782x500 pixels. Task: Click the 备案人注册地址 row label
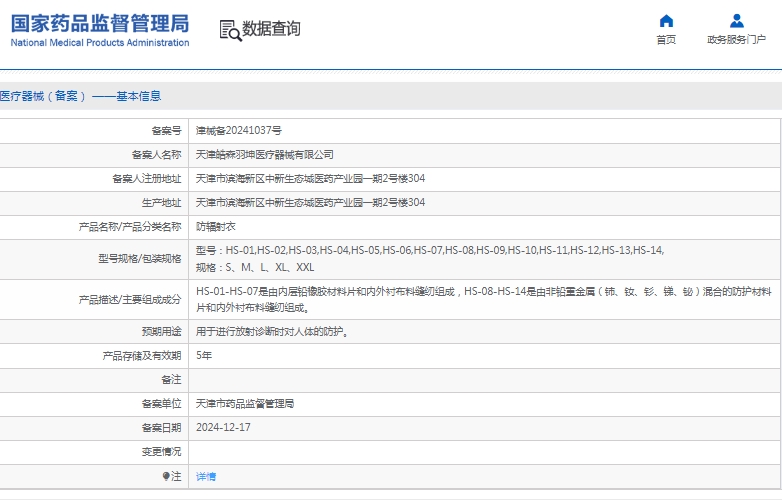pos(147,178)
